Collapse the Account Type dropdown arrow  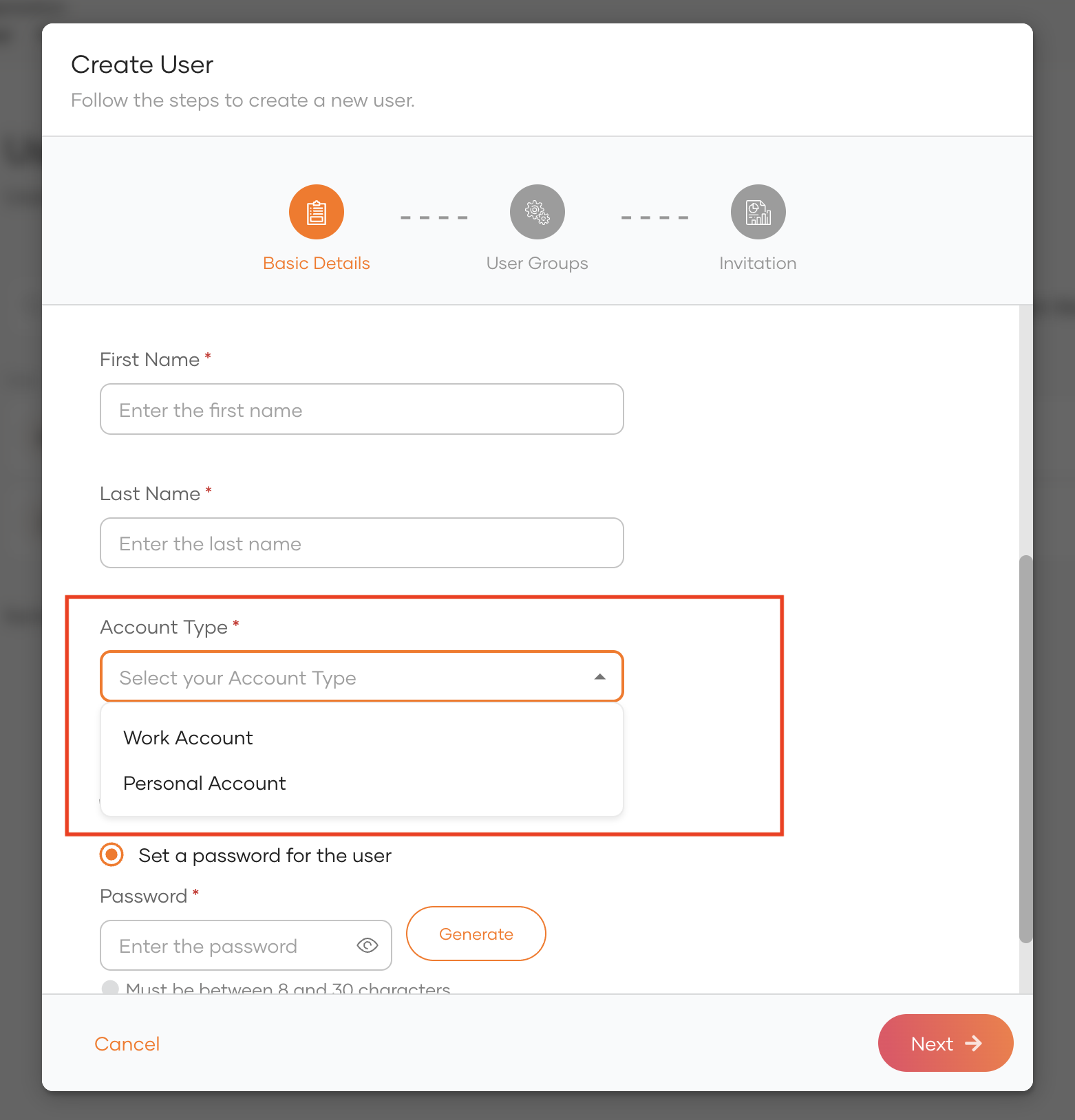(600, 677)
